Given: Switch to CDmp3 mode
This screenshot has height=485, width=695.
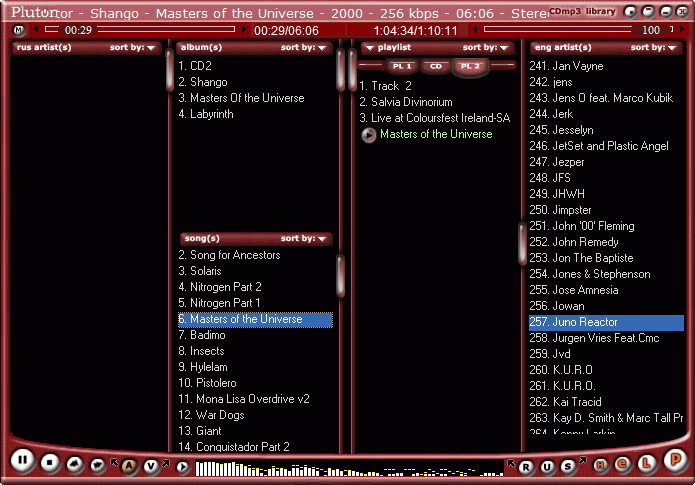Looking at the screenshot, I should click(x=565, y=11).
